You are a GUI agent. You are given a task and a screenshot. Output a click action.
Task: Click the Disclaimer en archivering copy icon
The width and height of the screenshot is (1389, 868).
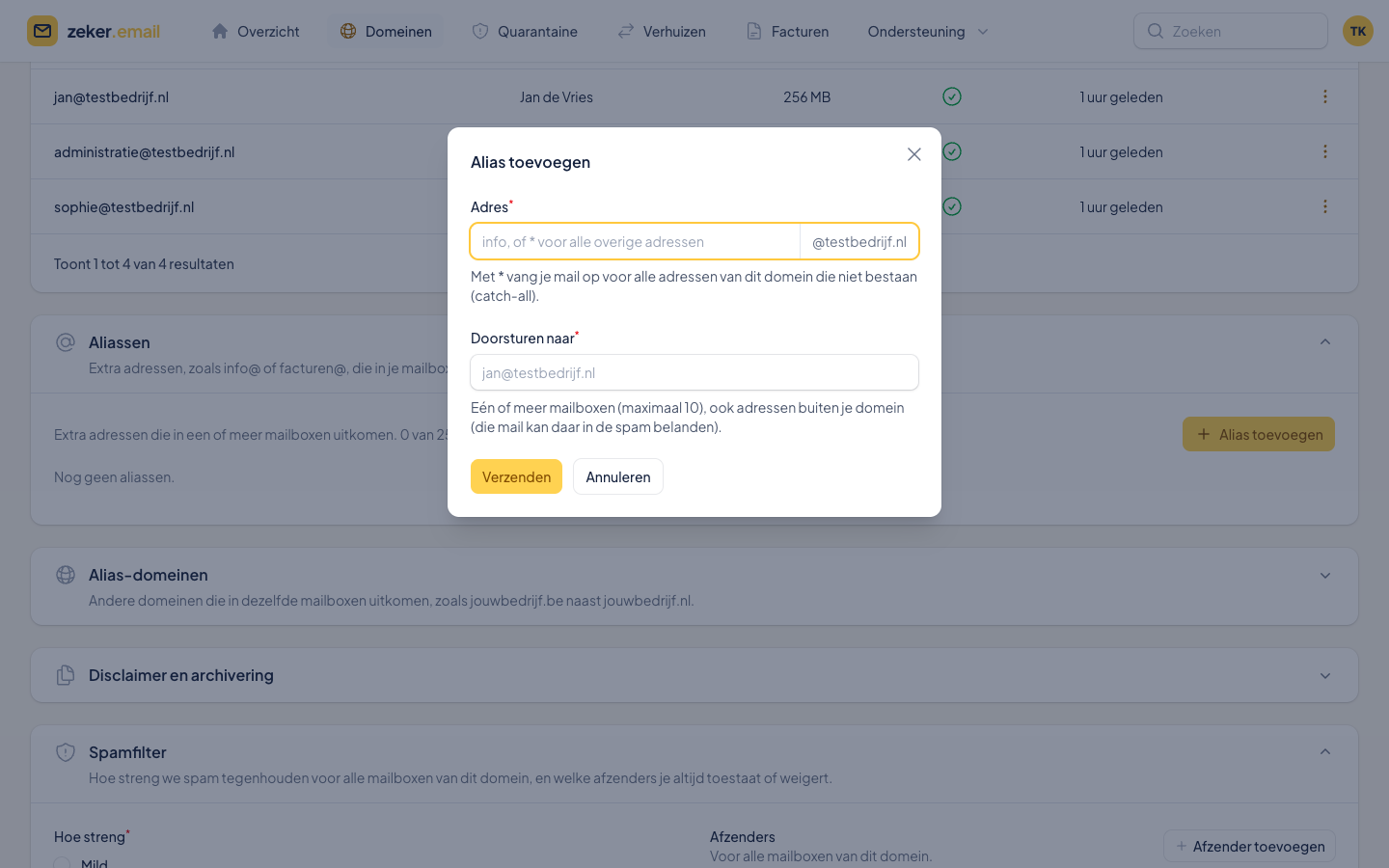(66, 675)
